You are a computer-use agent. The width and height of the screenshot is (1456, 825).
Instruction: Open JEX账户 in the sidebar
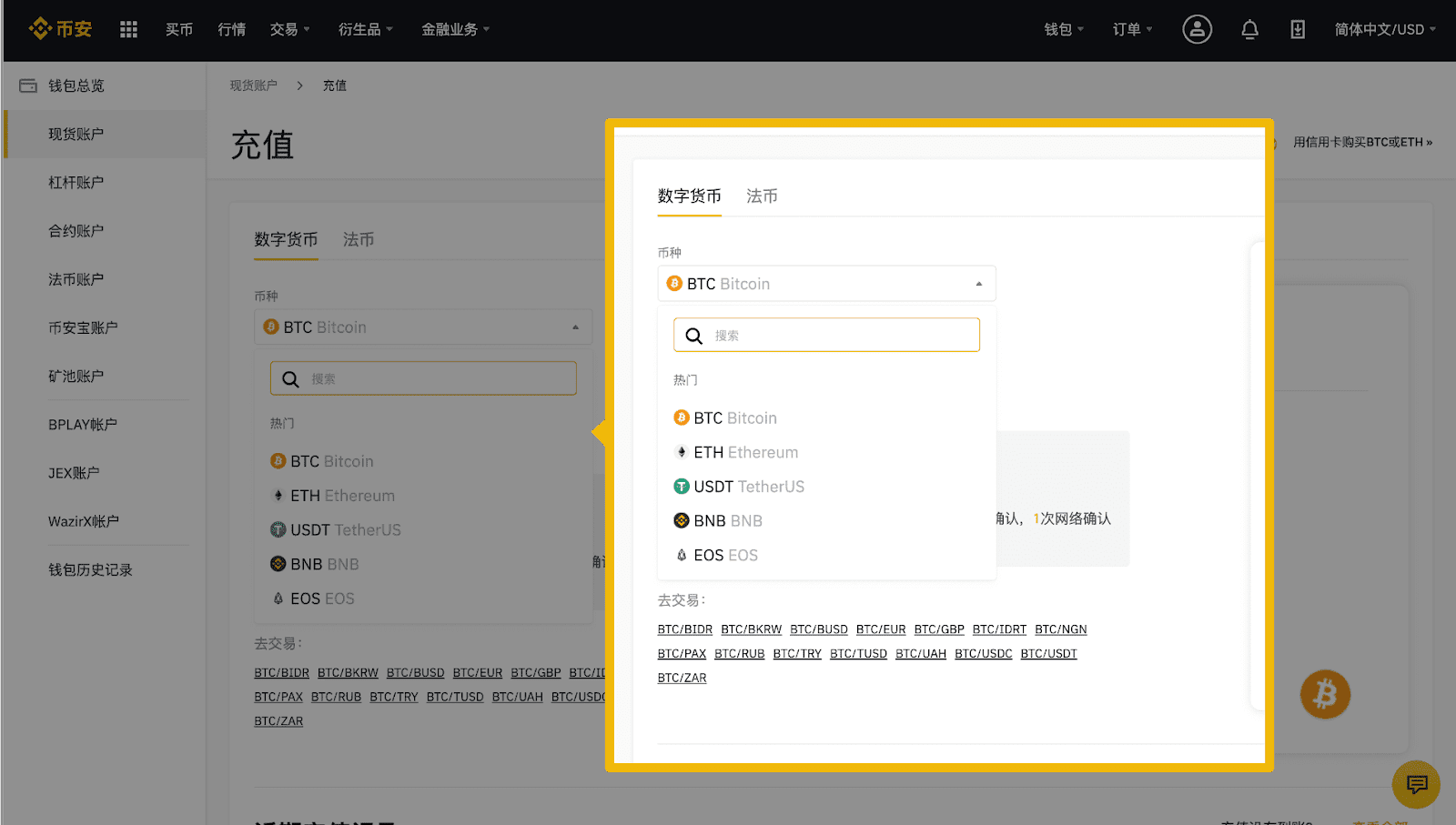click(x=74, y=473)
